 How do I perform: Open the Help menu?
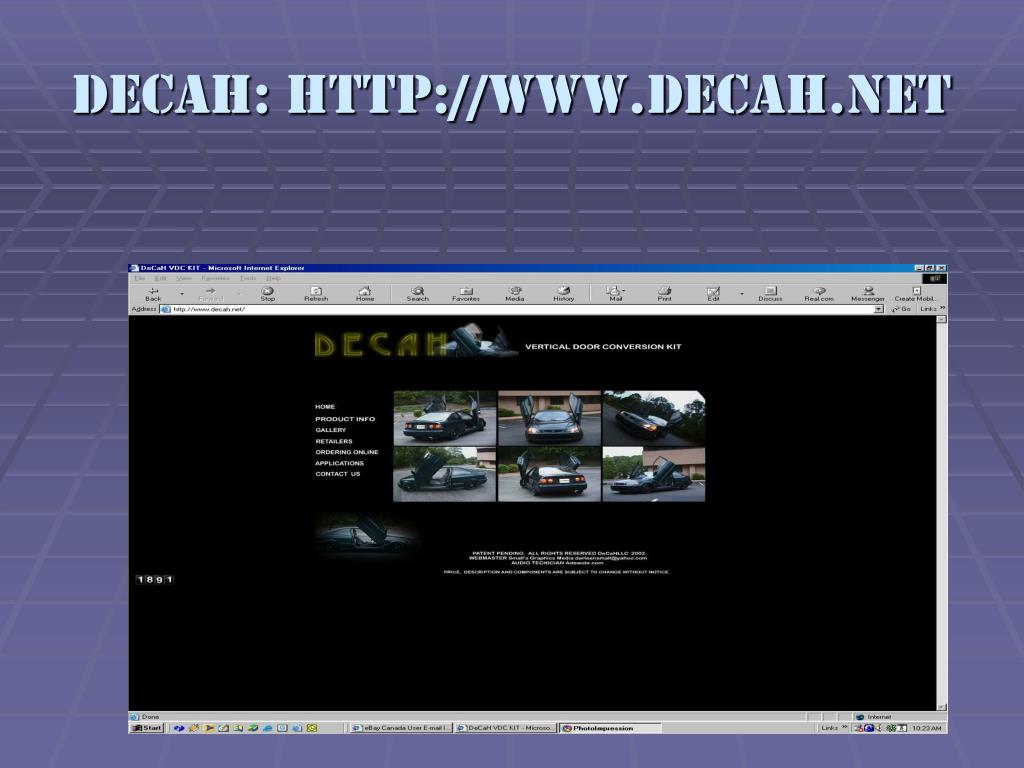tap(273, 278)
